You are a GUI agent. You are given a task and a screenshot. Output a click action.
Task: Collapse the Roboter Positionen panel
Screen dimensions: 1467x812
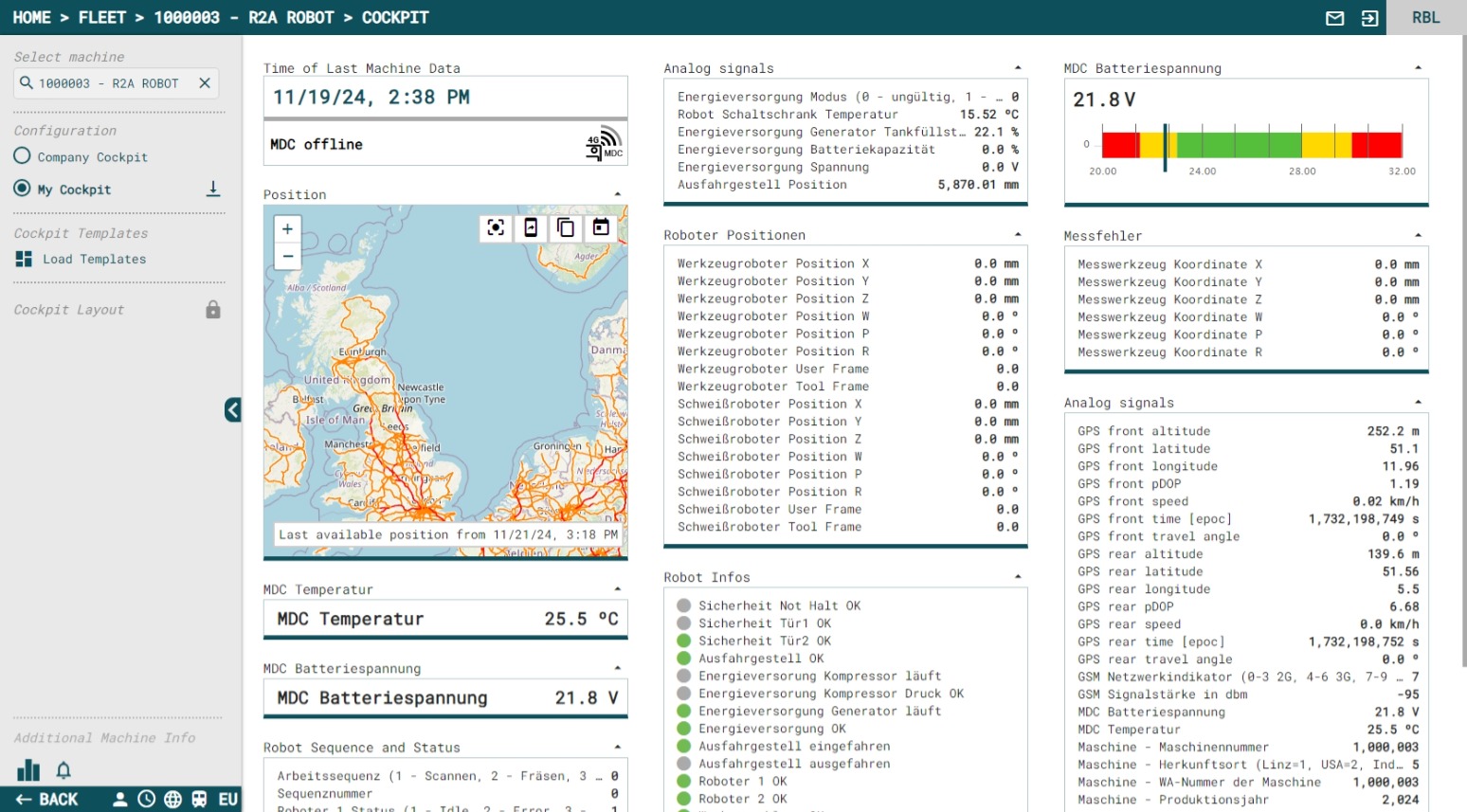[x=1018, y=235]
